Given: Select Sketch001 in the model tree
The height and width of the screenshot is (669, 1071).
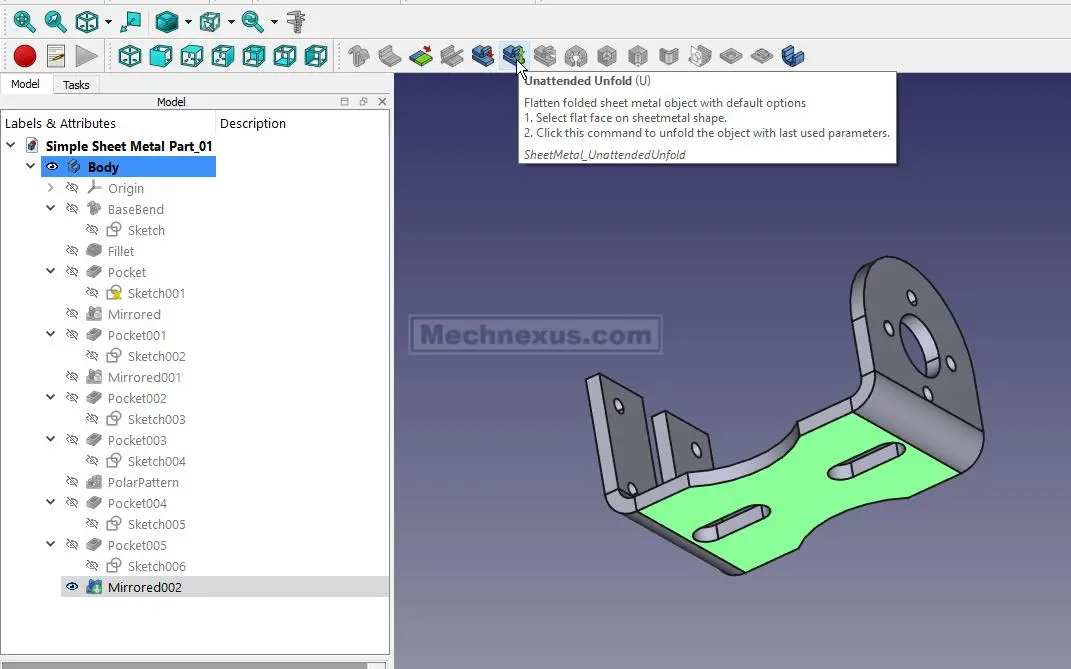Looking at the screenshot, I should pos(156,293).
